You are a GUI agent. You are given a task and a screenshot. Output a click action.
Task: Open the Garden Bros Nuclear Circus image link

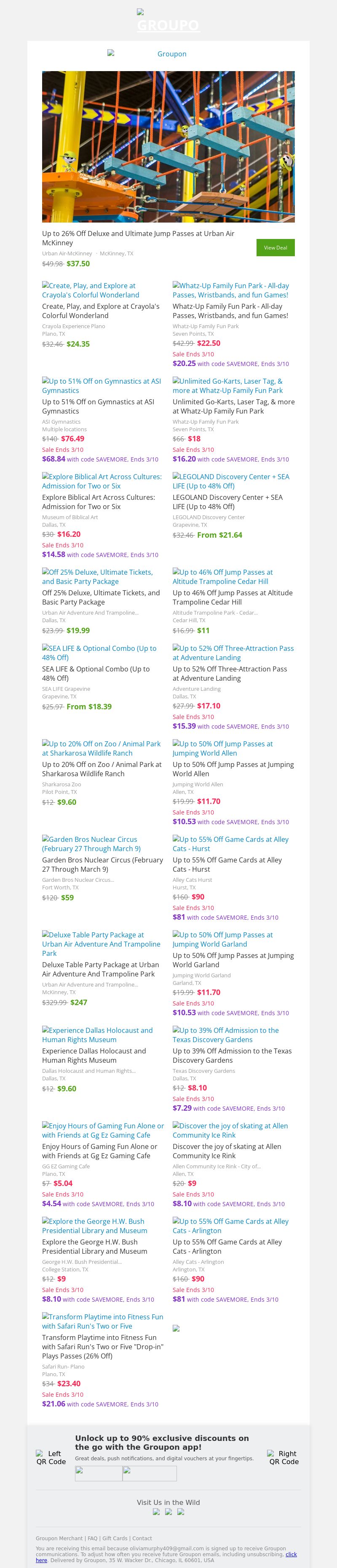tap(91, 844)
